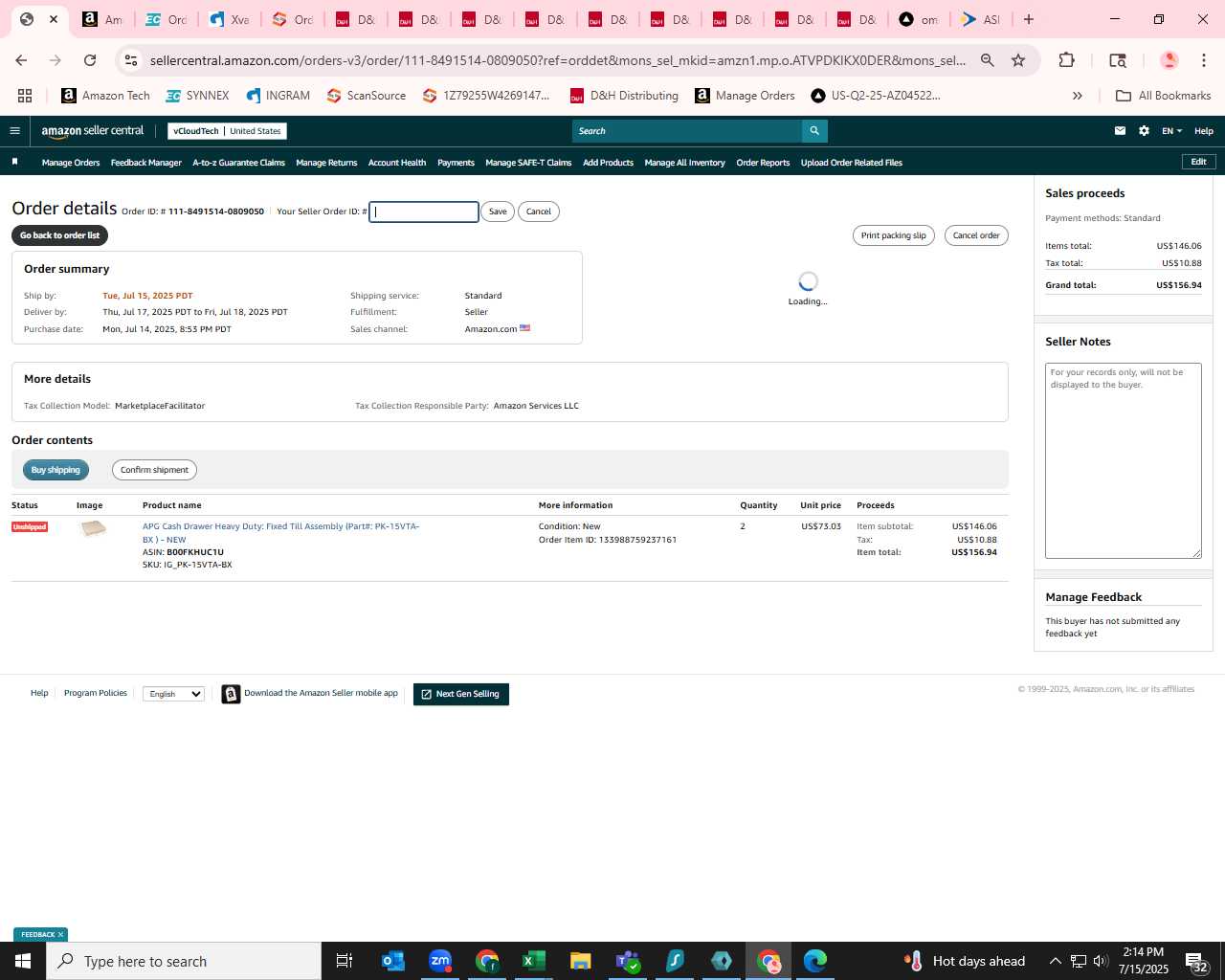Go back to order list

pyautogui.click(x=59, y=235)
